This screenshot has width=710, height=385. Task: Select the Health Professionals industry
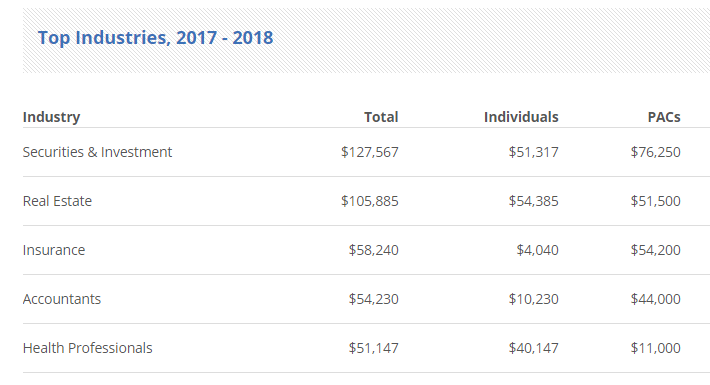88,348
